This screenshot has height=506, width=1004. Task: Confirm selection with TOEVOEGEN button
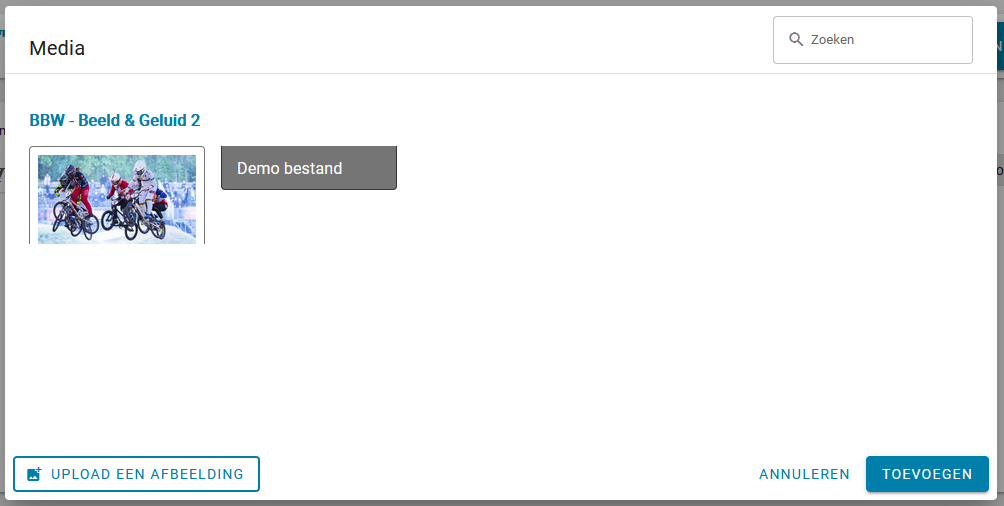point(927,474)
